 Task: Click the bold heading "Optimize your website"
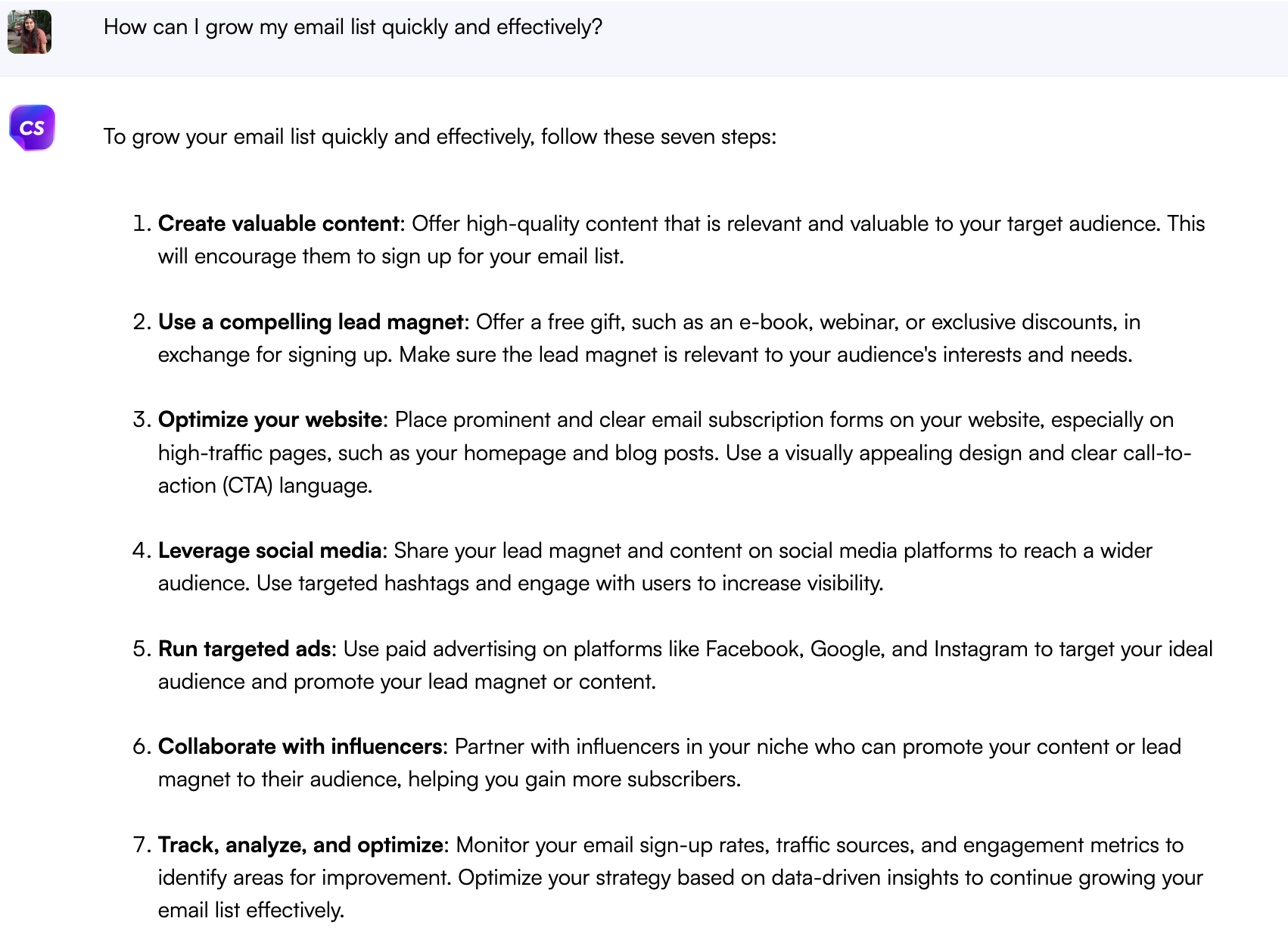270,420
